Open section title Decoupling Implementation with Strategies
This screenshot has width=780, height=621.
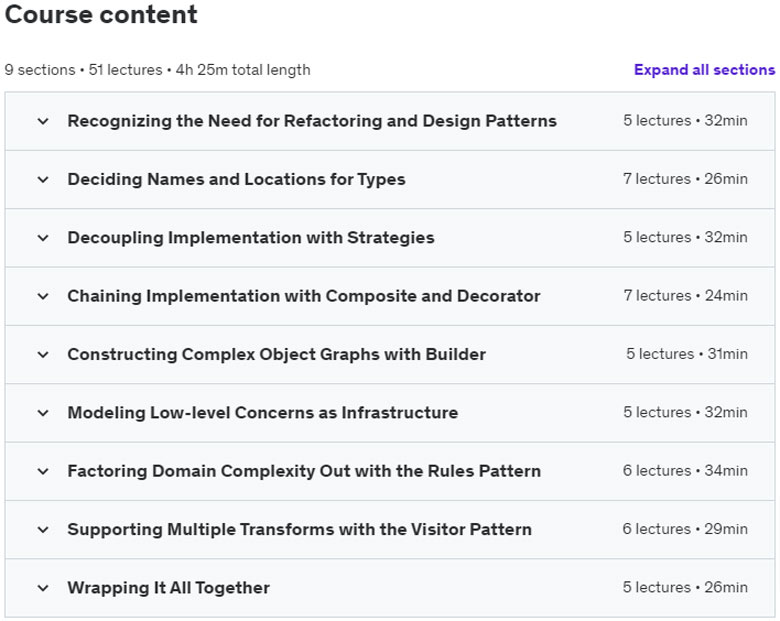[251, 237]
